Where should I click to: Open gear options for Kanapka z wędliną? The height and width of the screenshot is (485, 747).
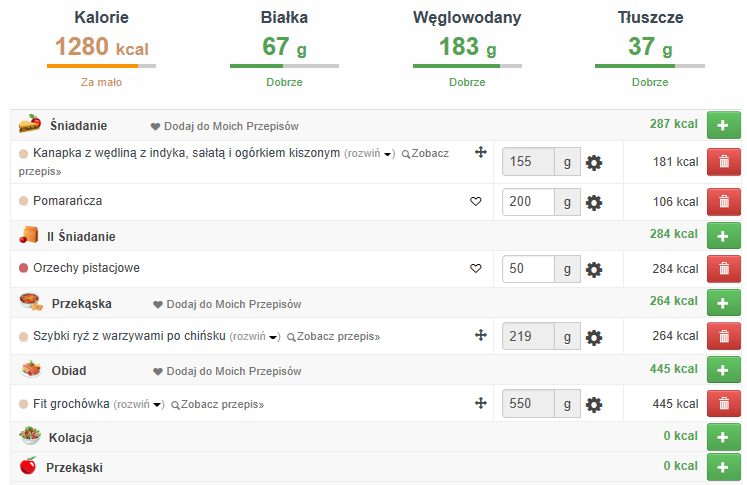[x=594, y=163]
